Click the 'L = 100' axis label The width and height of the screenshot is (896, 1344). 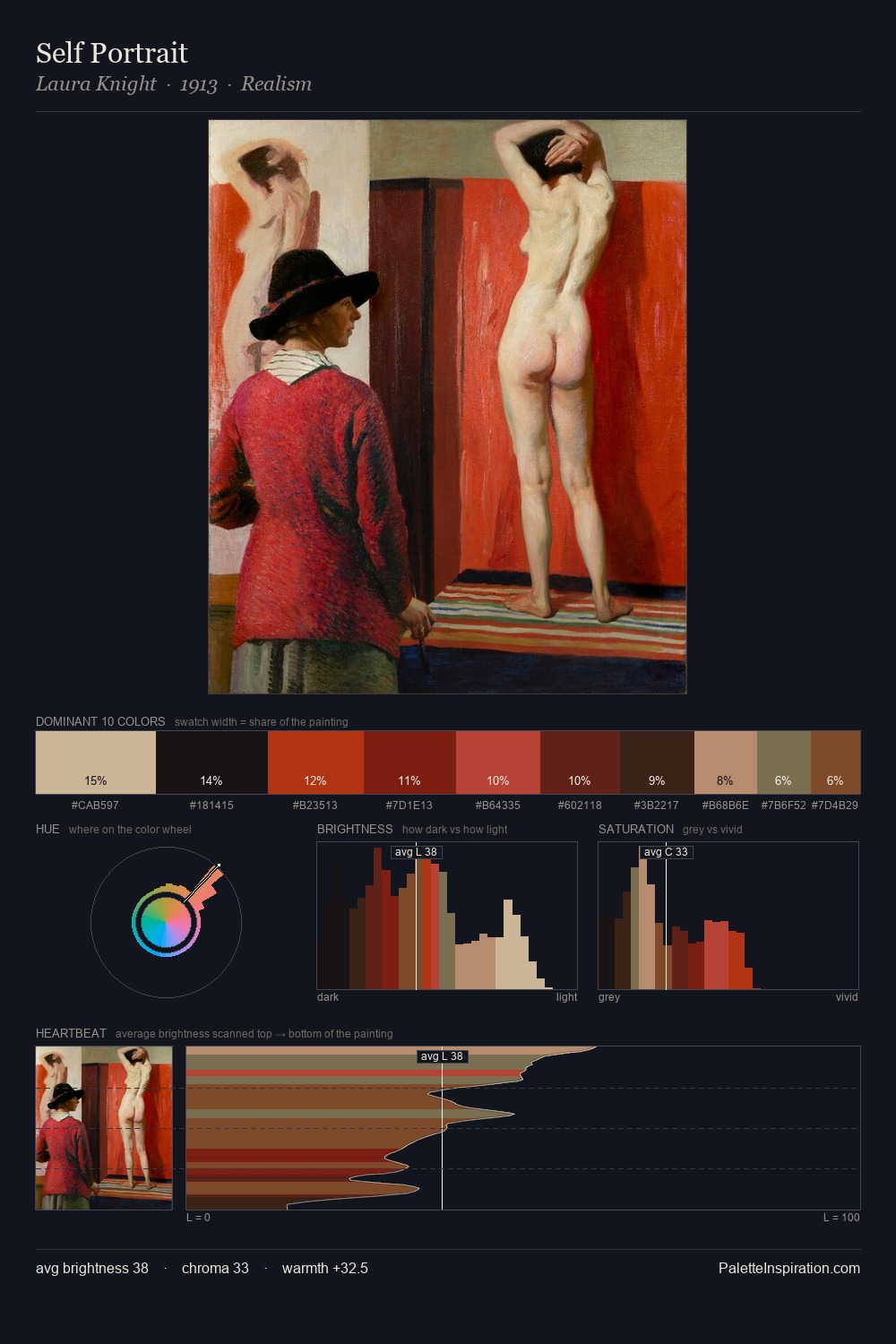tap(841, 1218)
